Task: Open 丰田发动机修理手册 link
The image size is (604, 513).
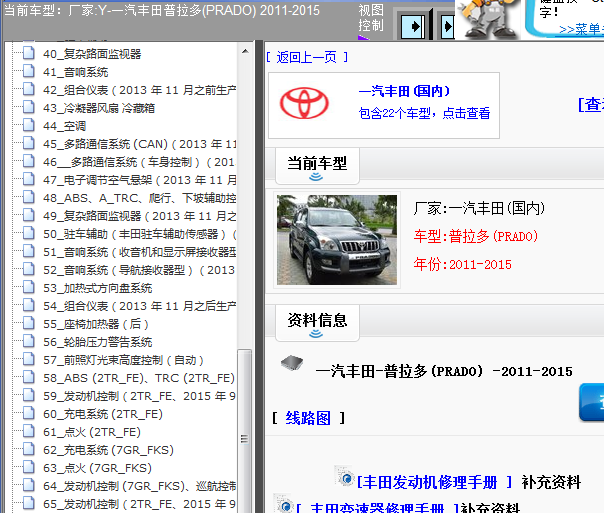Action: pyautogui.click(x=435, y=482)
